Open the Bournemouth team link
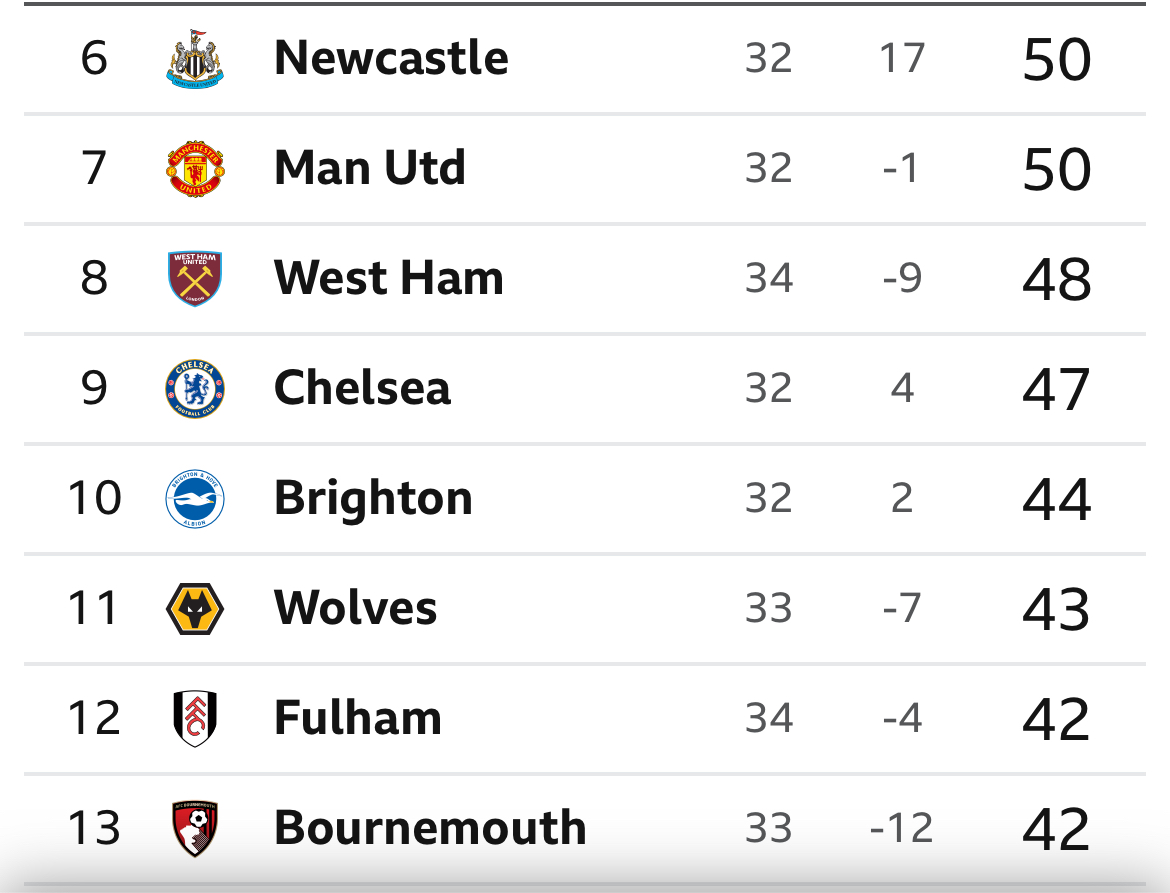Image resolution: width=1170 pixels, height=893 pixels. pos(431,828)
